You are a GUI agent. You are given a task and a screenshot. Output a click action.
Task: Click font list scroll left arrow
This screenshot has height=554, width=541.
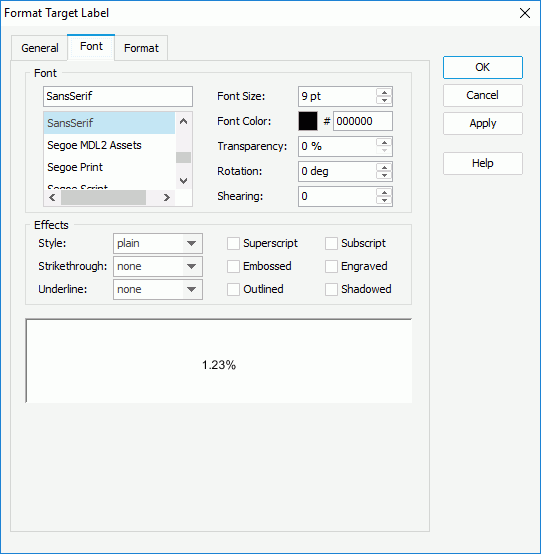pos(52,198)
